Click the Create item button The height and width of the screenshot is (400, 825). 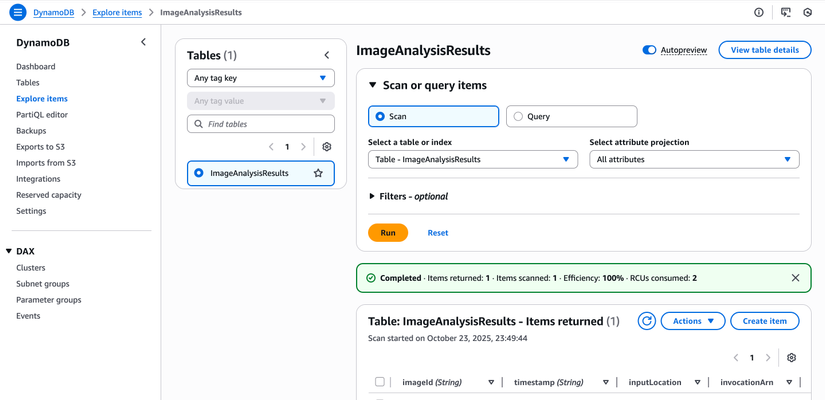tap(764, 321)
